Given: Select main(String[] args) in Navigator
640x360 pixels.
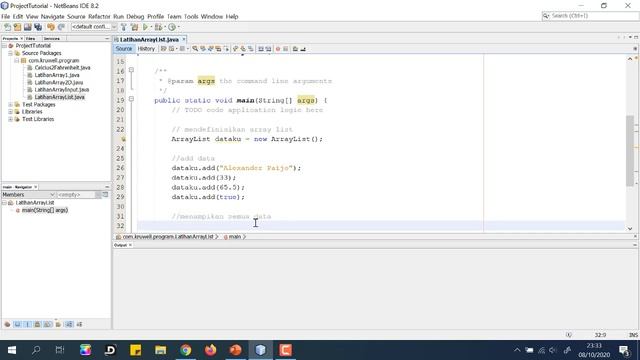Looking at the screenshot, I should click(x=45, y=210).
